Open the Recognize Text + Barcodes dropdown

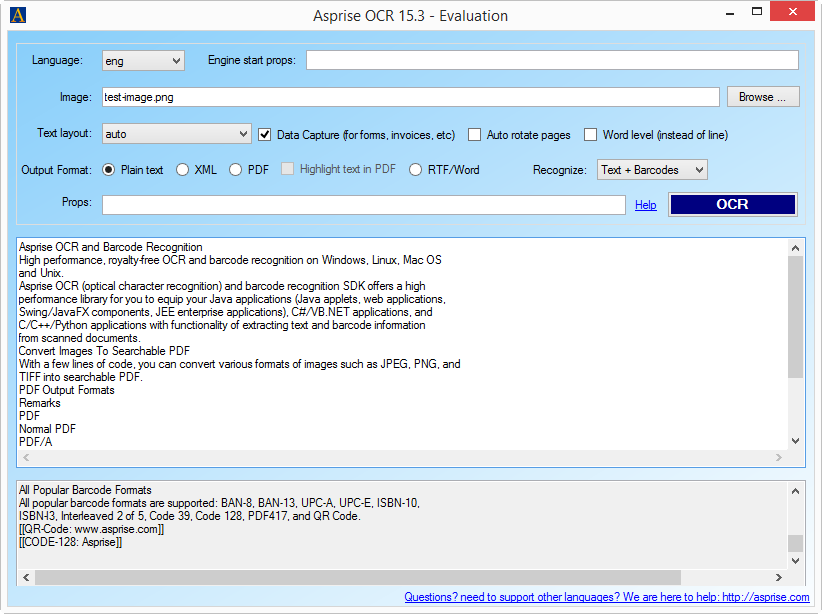652,170
